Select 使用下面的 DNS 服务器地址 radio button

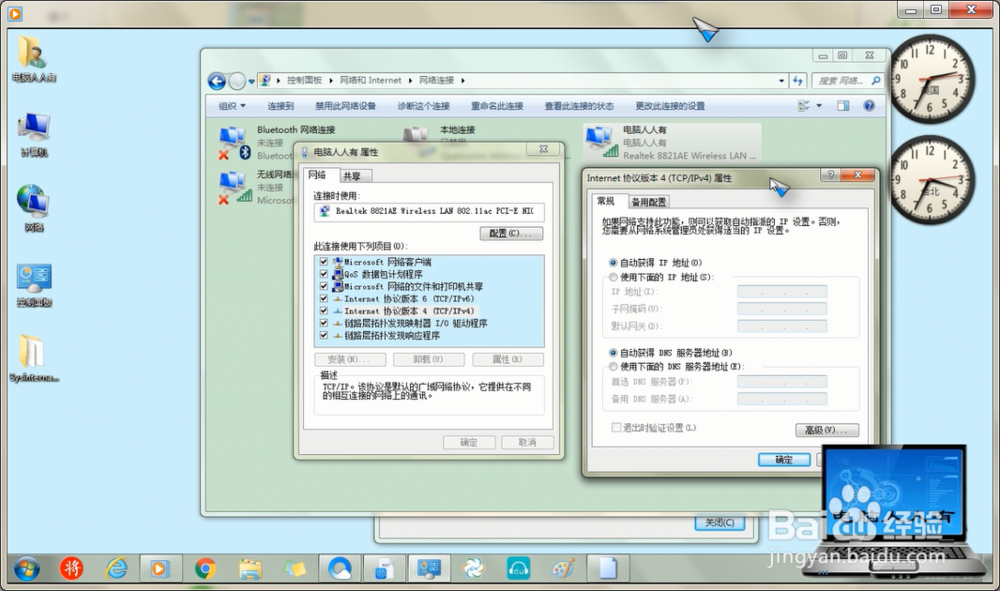(613, 367)
